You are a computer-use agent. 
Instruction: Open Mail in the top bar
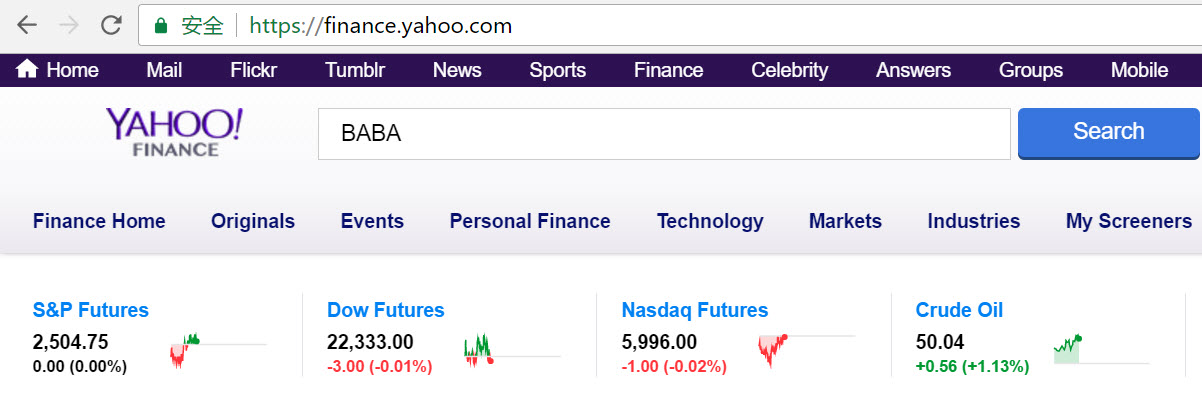pyautogui.click(x=164, y=70)
